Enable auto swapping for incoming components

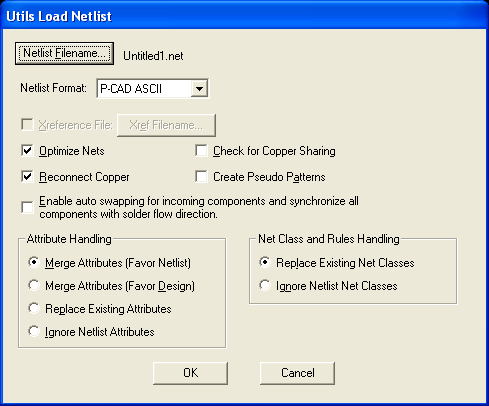click(27, 207)
